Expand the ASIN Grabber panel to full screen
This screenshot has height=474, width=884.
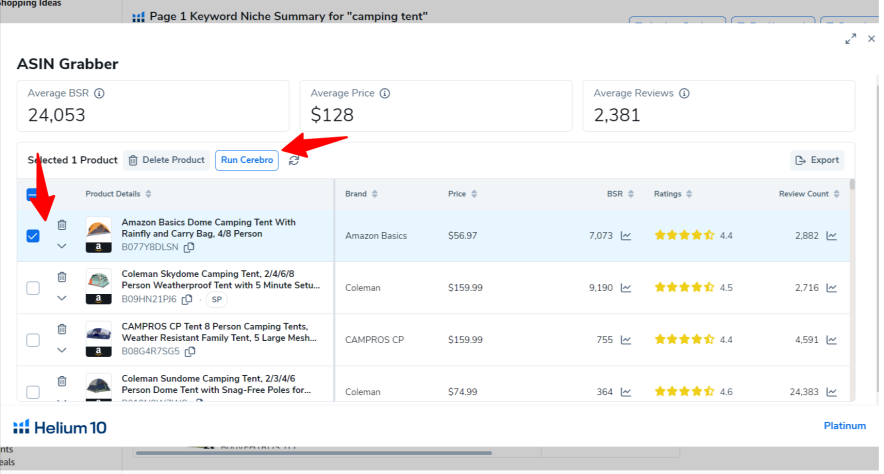coord(850,39)
